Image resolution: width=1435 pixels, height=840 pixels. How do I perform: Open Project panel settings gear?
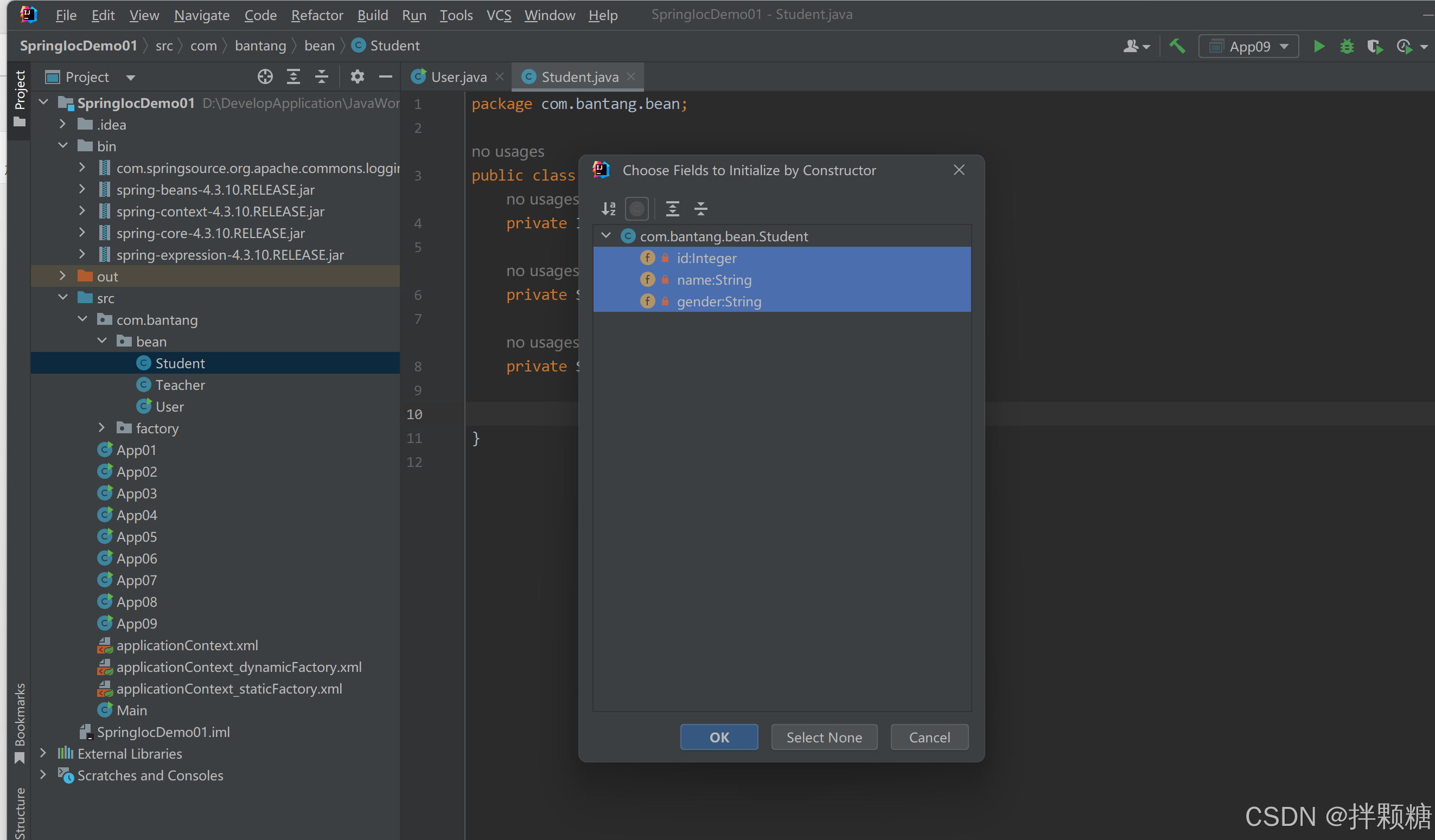357,77
